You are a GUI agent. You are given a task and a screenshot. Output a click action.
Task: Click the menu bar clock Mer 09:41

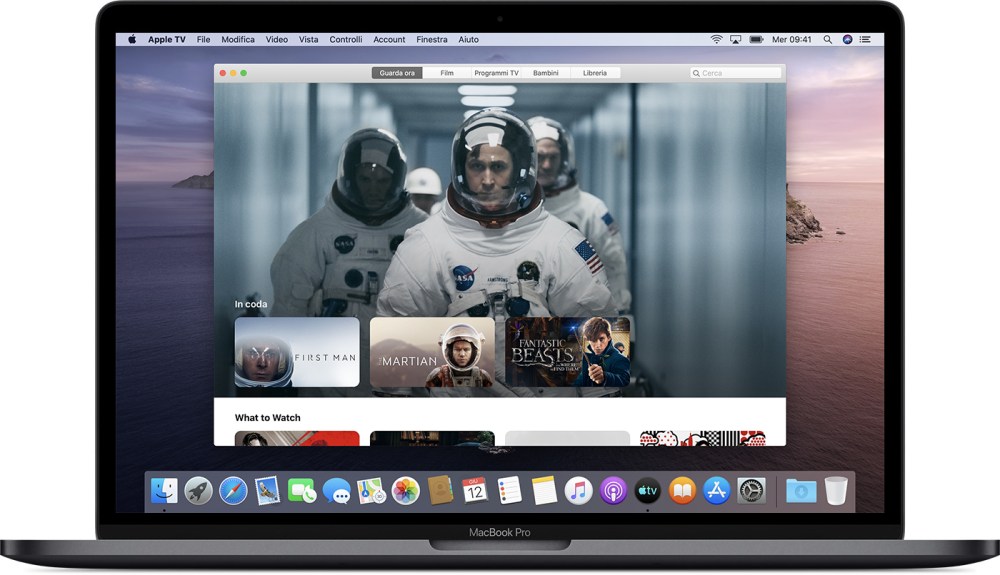[791, 40]
